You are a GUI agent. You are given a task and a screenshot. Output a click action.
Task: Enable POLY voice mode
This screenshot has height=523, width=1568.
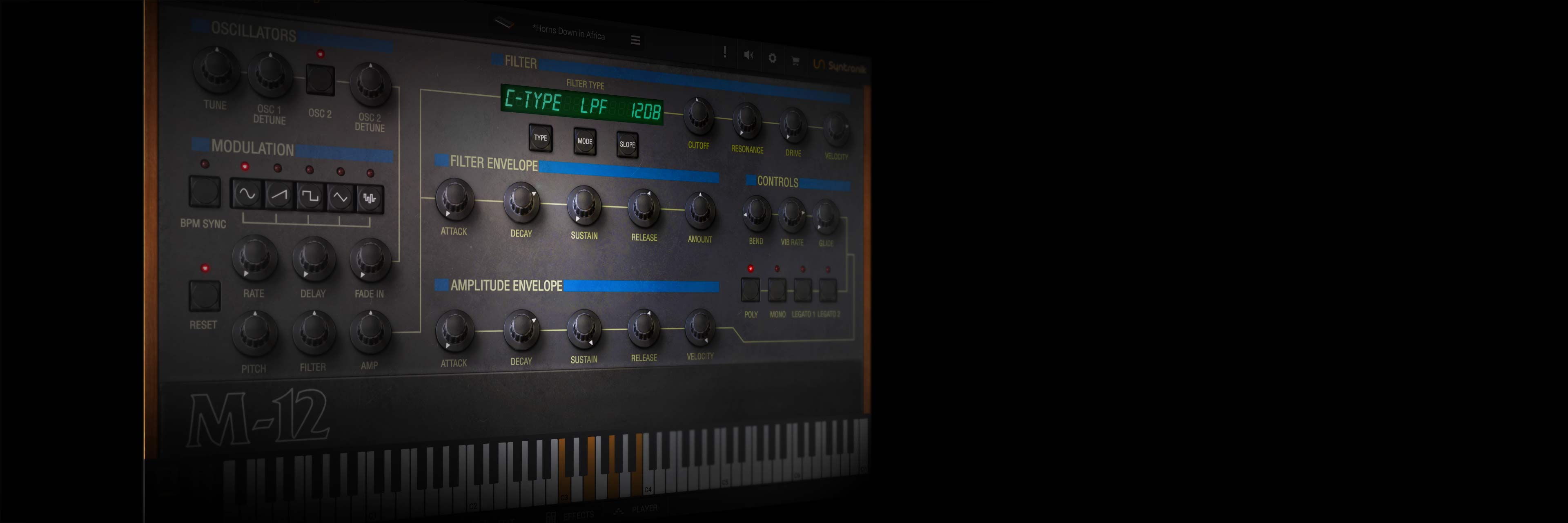point(750,289)
